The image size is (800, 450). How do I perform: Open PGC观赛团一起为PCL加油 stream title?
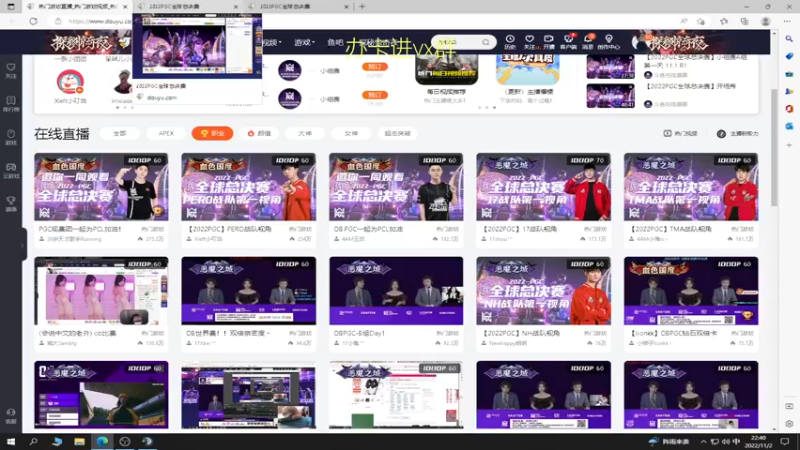click(x=80, y=229)
